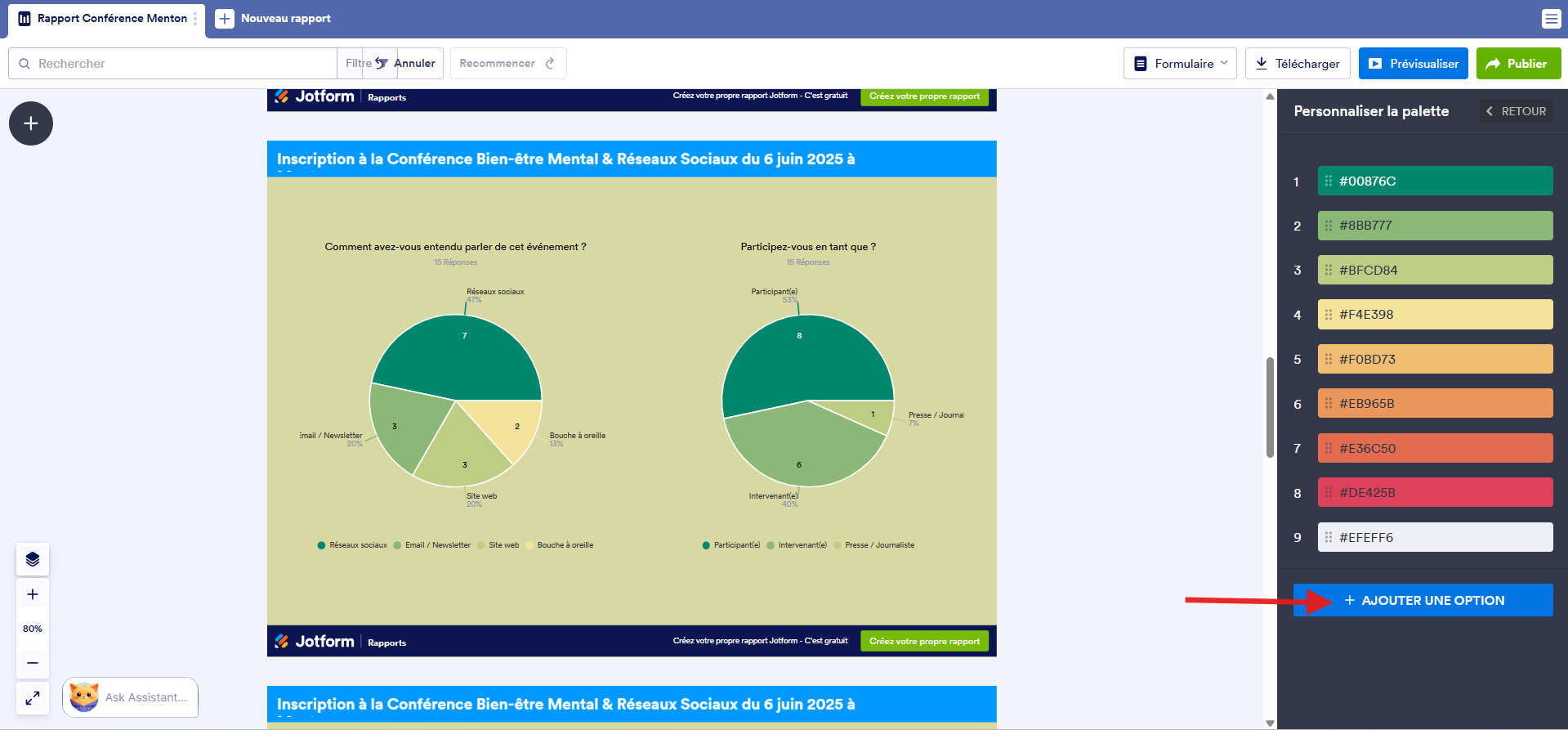The width and height of the screenshot is (1568, 730).
Task: Open the Nouveau rapport tab
Action: click(274, 18)
